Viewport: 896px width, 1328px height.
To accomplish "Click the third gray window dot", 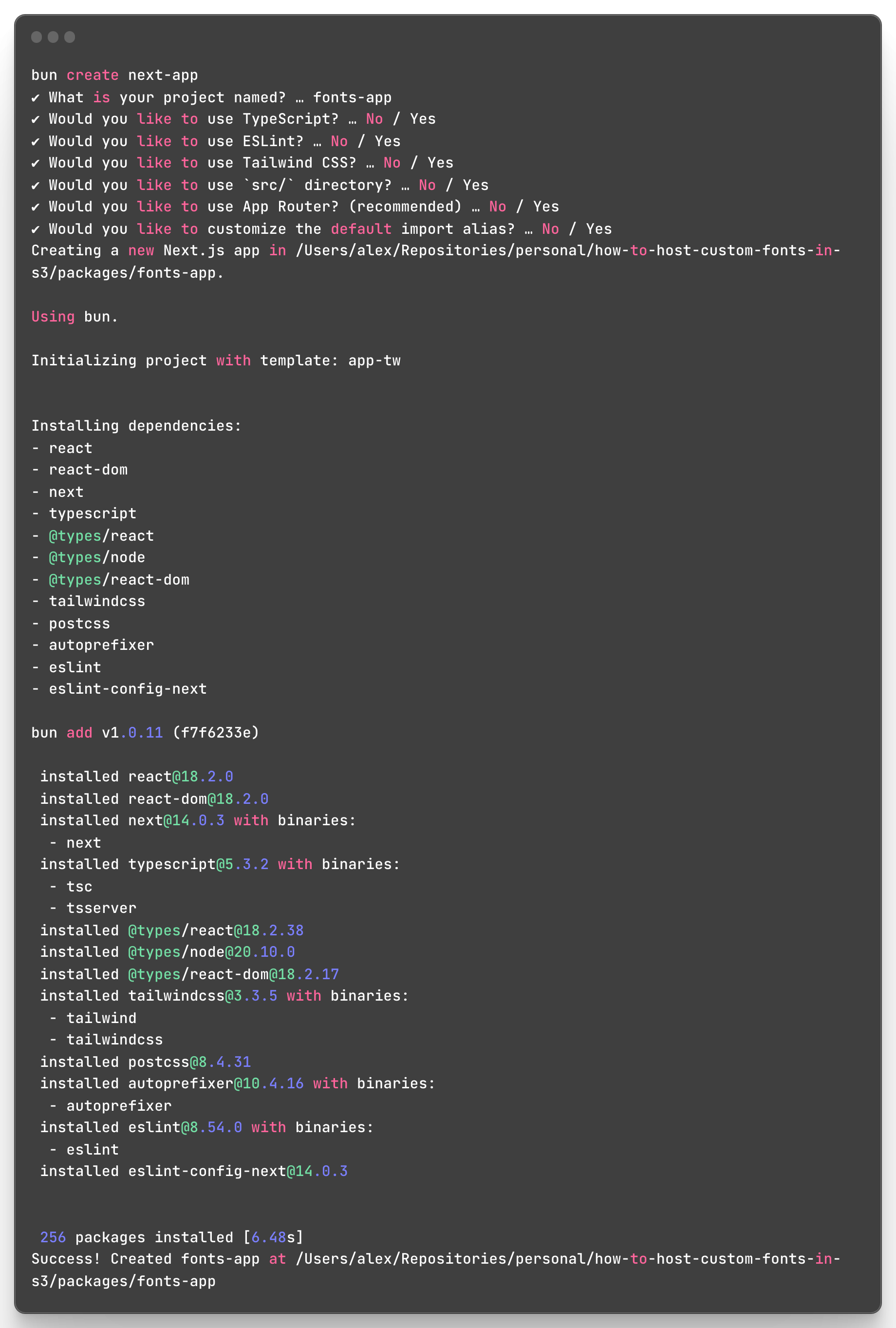I will [x=70, y=37].
